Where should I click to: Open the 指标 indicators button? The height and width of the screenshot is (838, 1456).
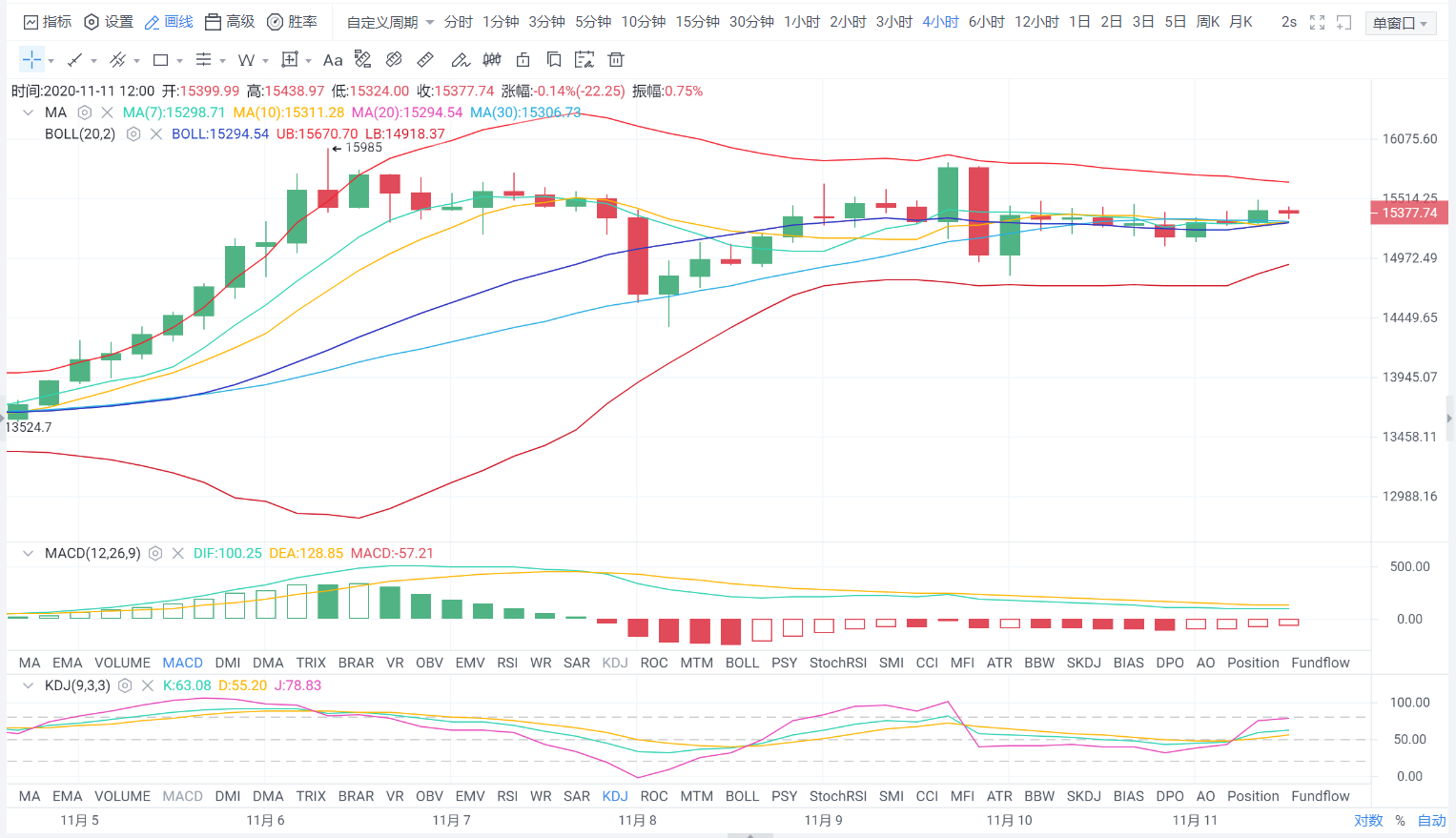click(48, 22)
